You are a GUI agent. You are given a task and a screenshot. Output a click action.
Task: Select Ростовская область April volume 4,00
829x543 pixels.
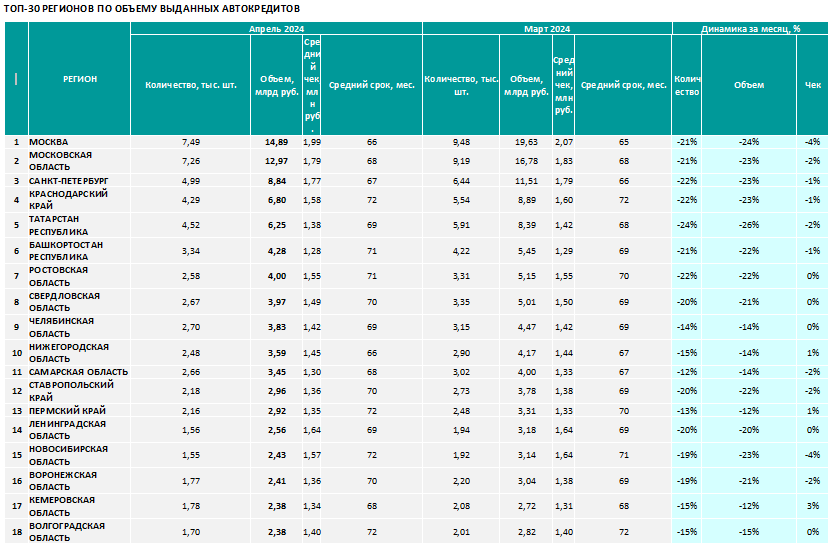pos(277,276)
